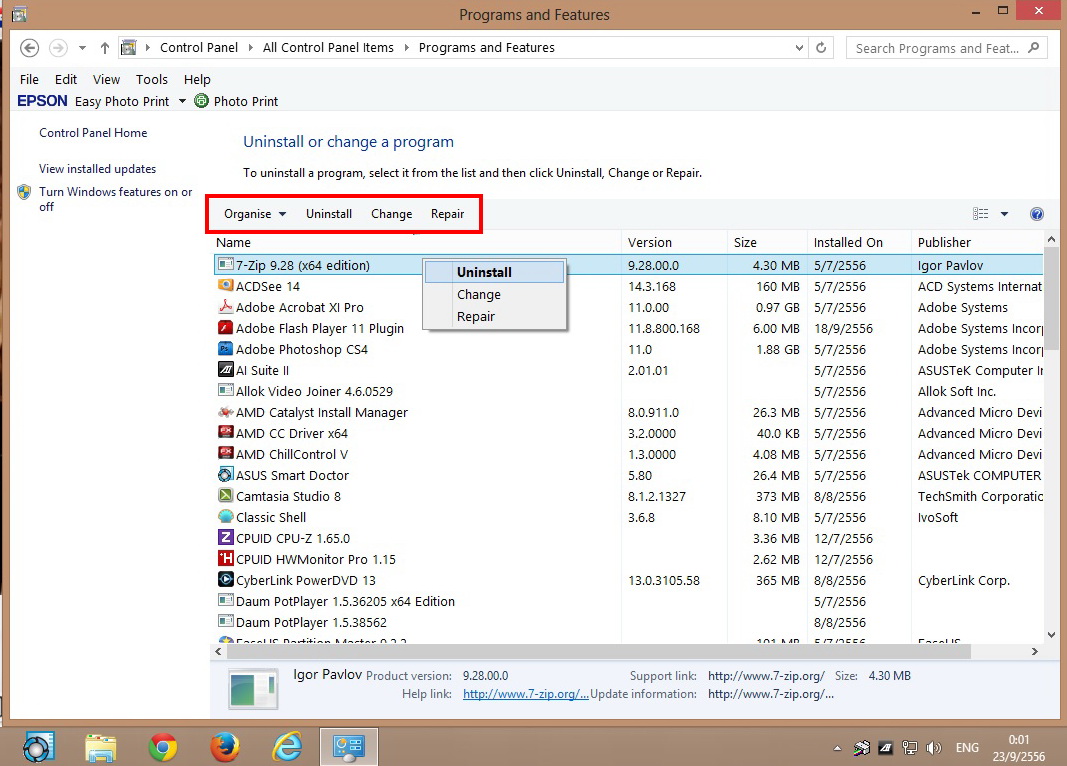This screenshot has width=1067, height=766.
Task: Select AMD ChillControl V row
Action: (628, 454)
